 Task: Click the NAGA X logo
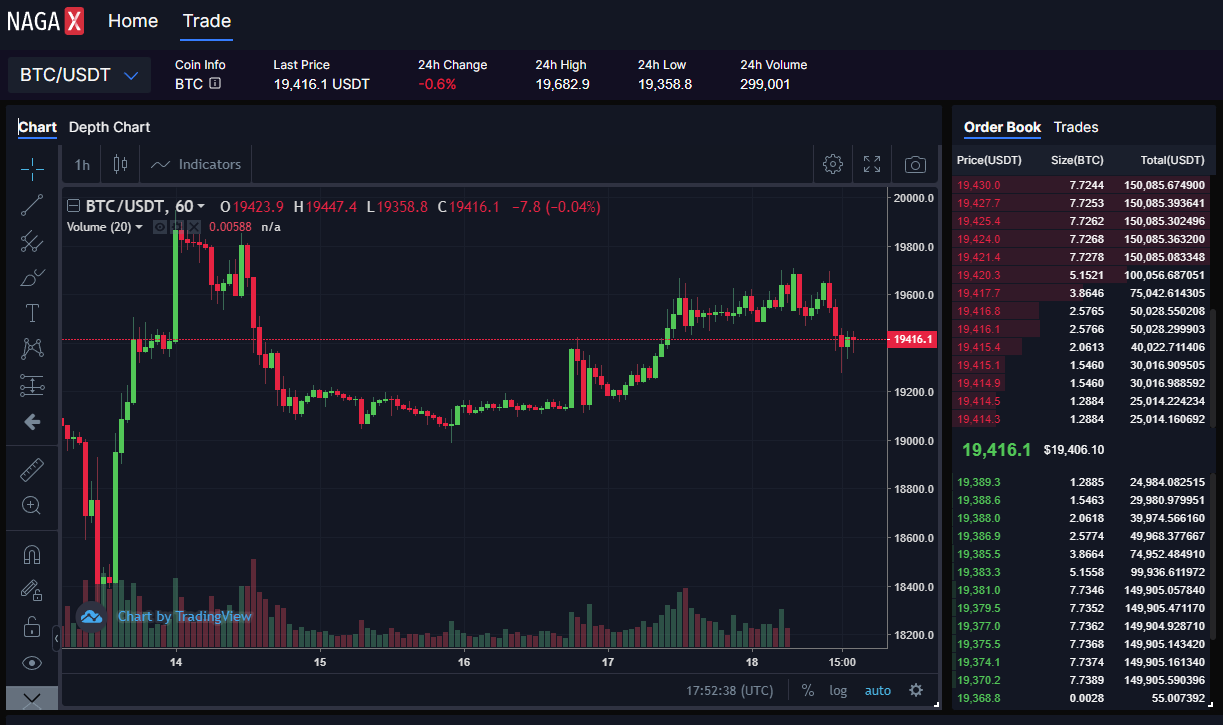pyautogui.click(x=46, y=20)
